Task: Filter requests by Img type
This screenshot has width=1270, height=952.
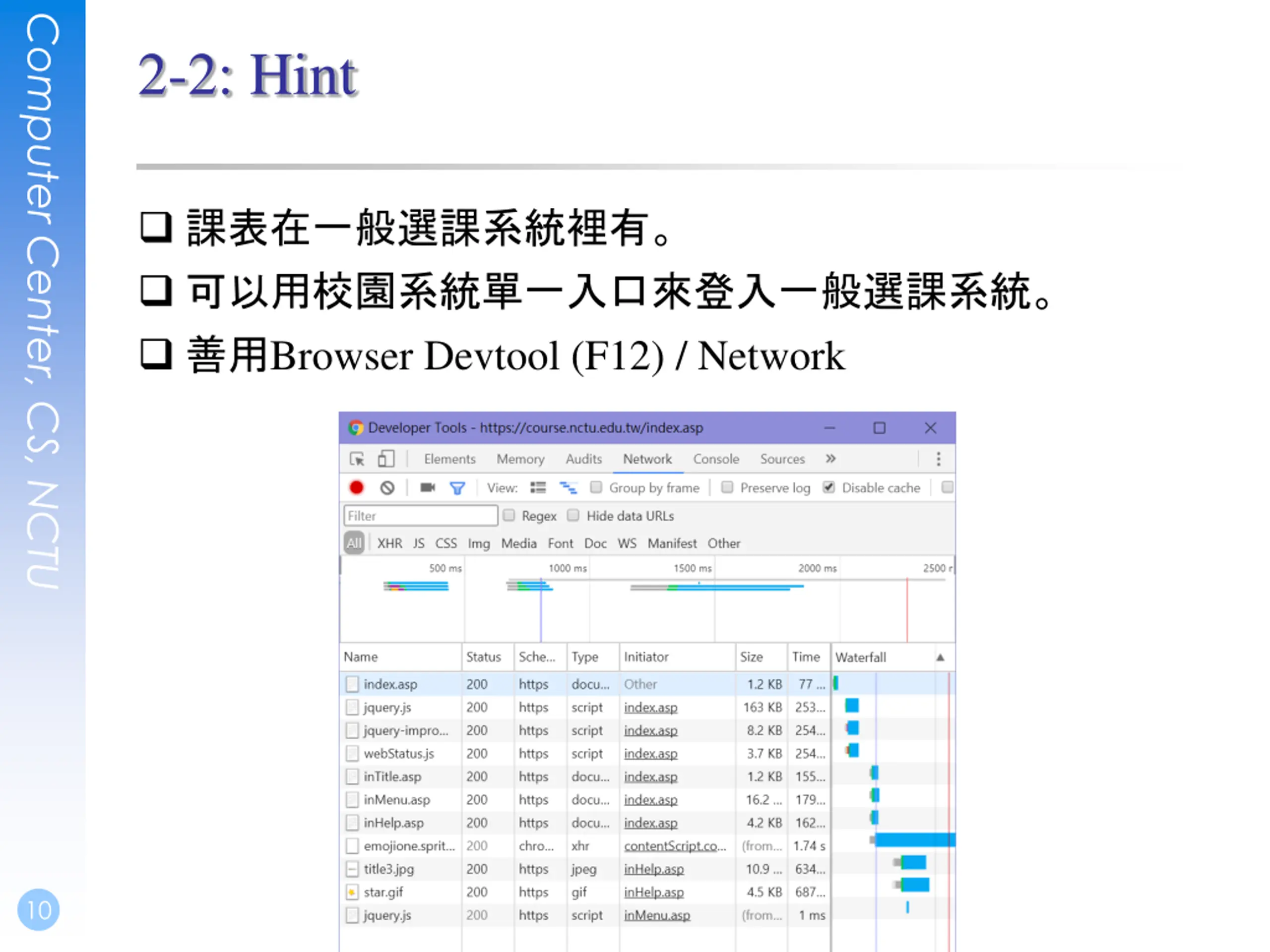Action: coord(479,543)
